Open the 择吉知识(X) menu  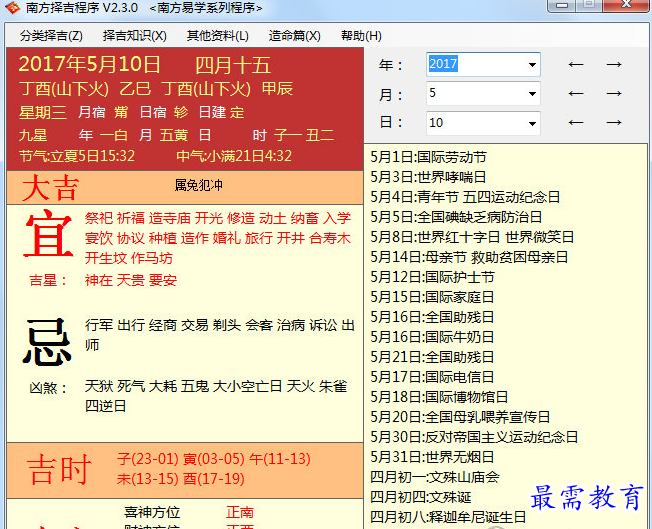(135, 36)
